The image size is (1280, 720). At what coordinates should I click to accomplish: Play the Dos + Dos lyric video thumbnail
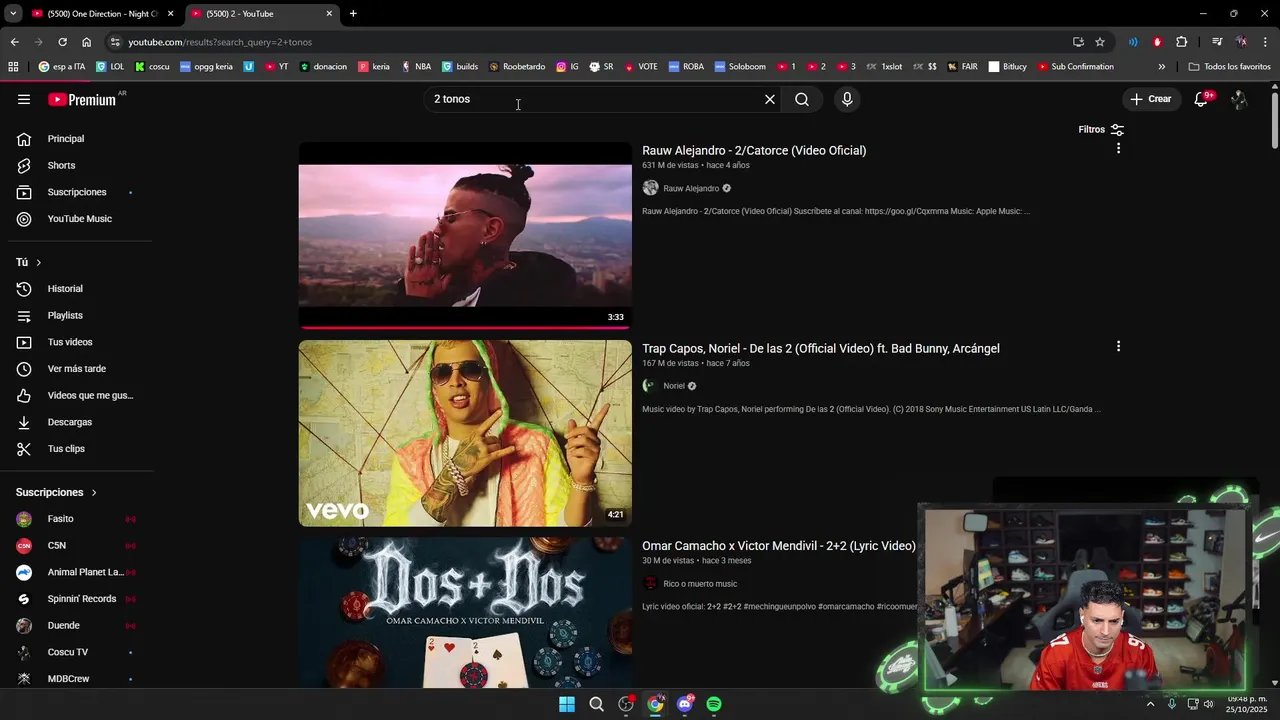click(x=465, y=613)
